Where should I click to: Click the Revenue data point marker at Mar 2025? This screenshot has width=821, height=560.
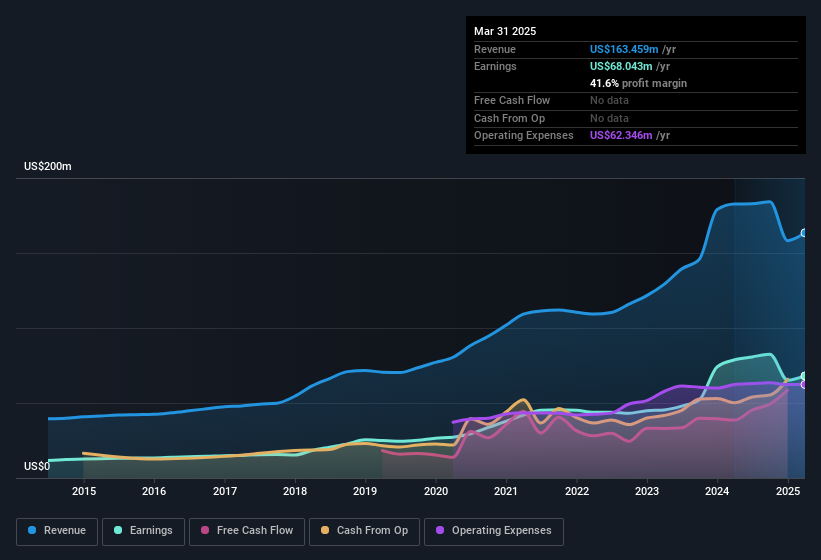(x=804, y=233)
